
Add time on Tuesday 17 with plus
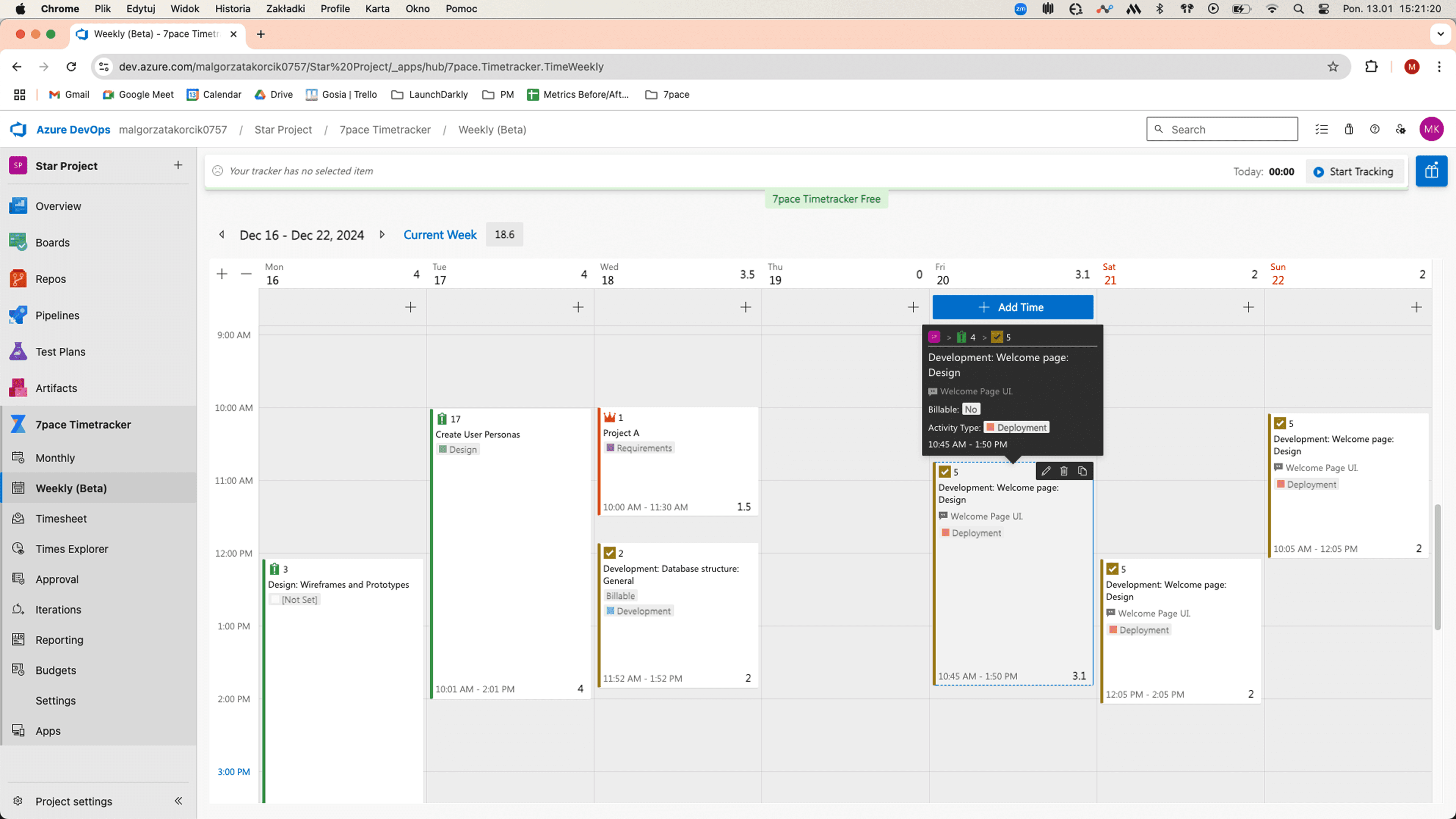coord(577,307)
